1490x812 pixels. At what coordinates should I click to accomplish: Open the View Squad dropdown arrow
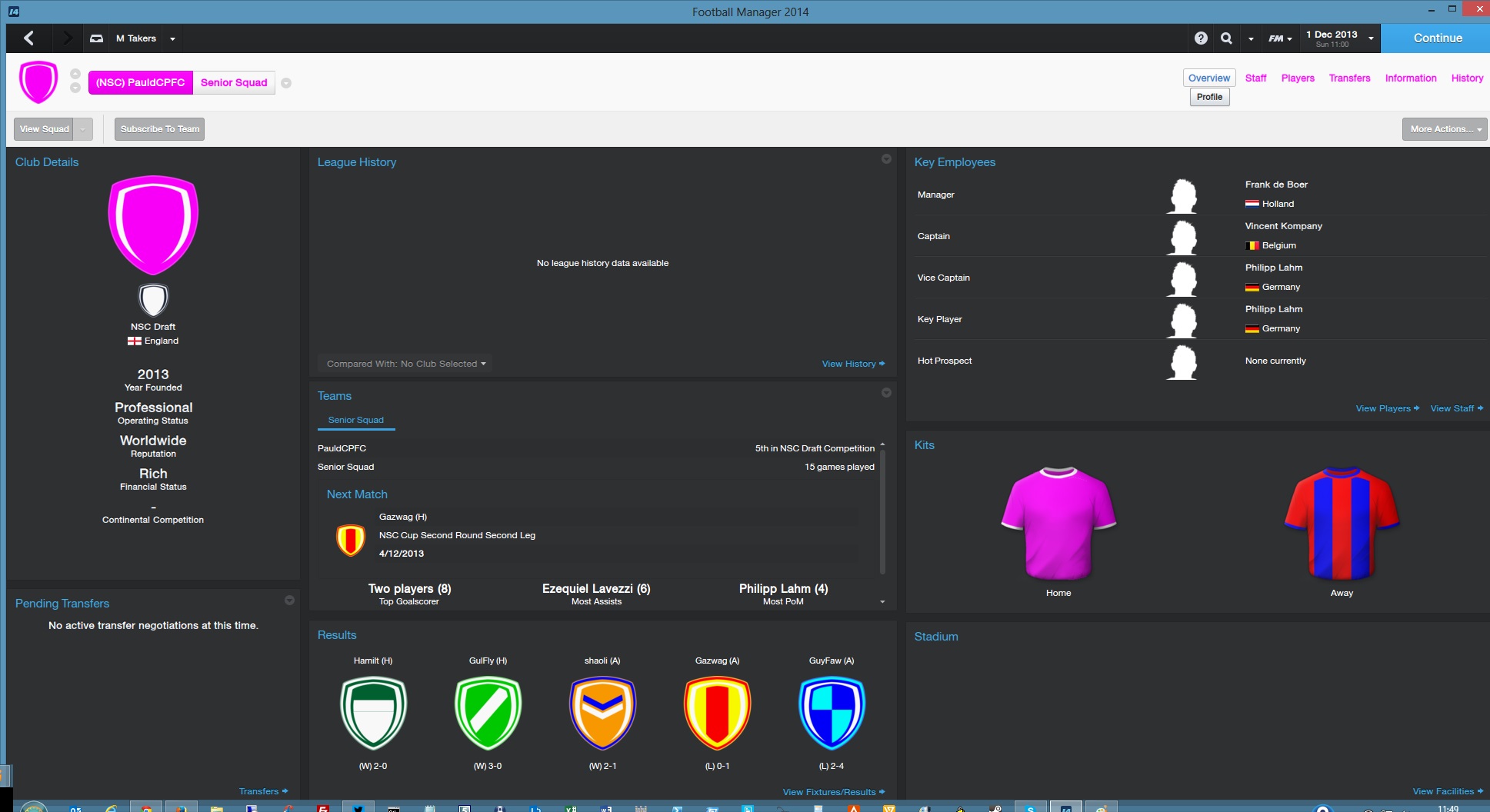[x=83, y=129]
